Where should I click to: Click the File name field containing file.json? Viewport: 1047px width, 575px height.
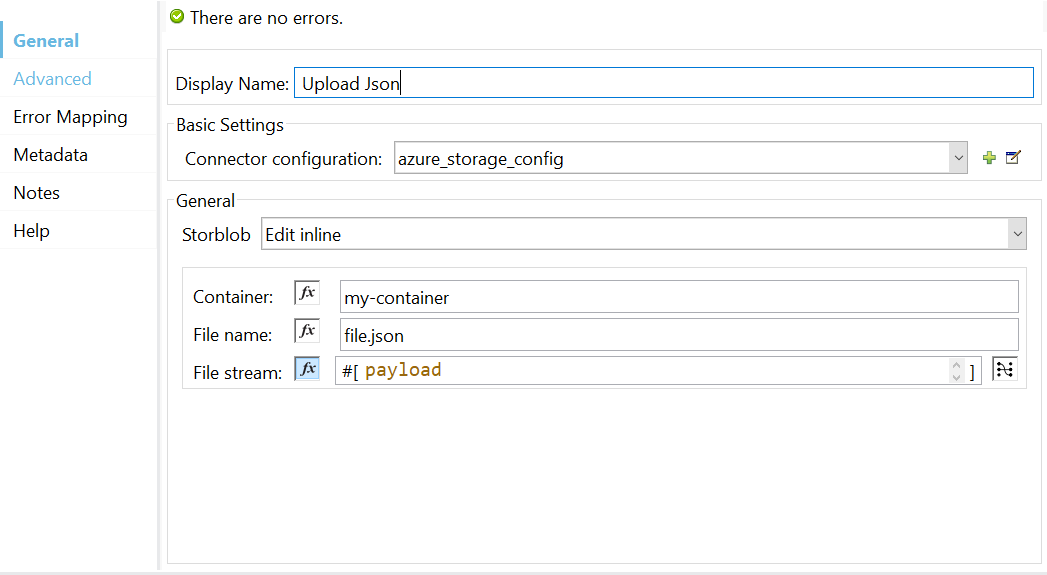678,335
